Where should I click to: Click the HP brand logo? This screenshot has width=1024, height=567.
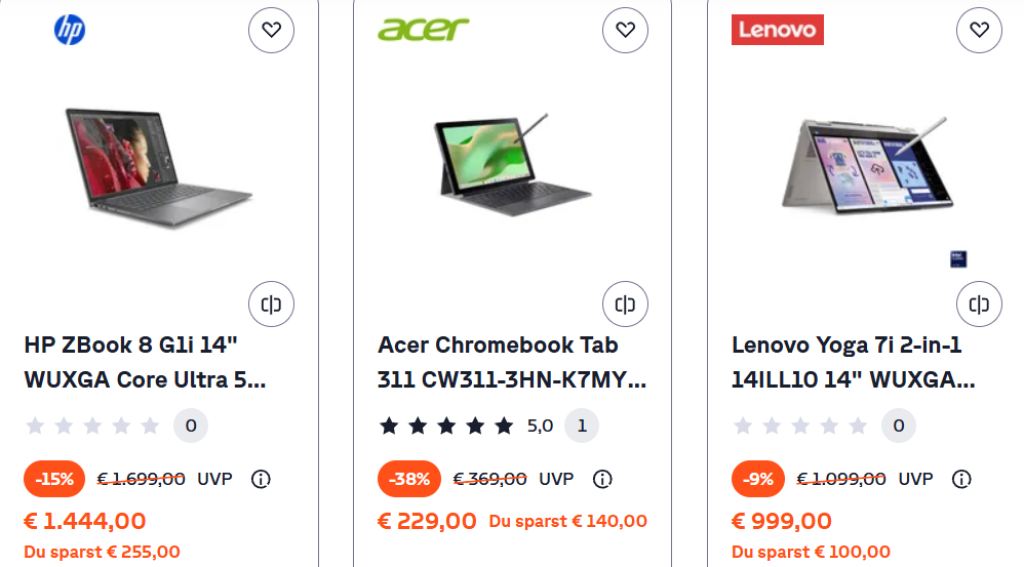pyautogui.click(x=69, y=30)
